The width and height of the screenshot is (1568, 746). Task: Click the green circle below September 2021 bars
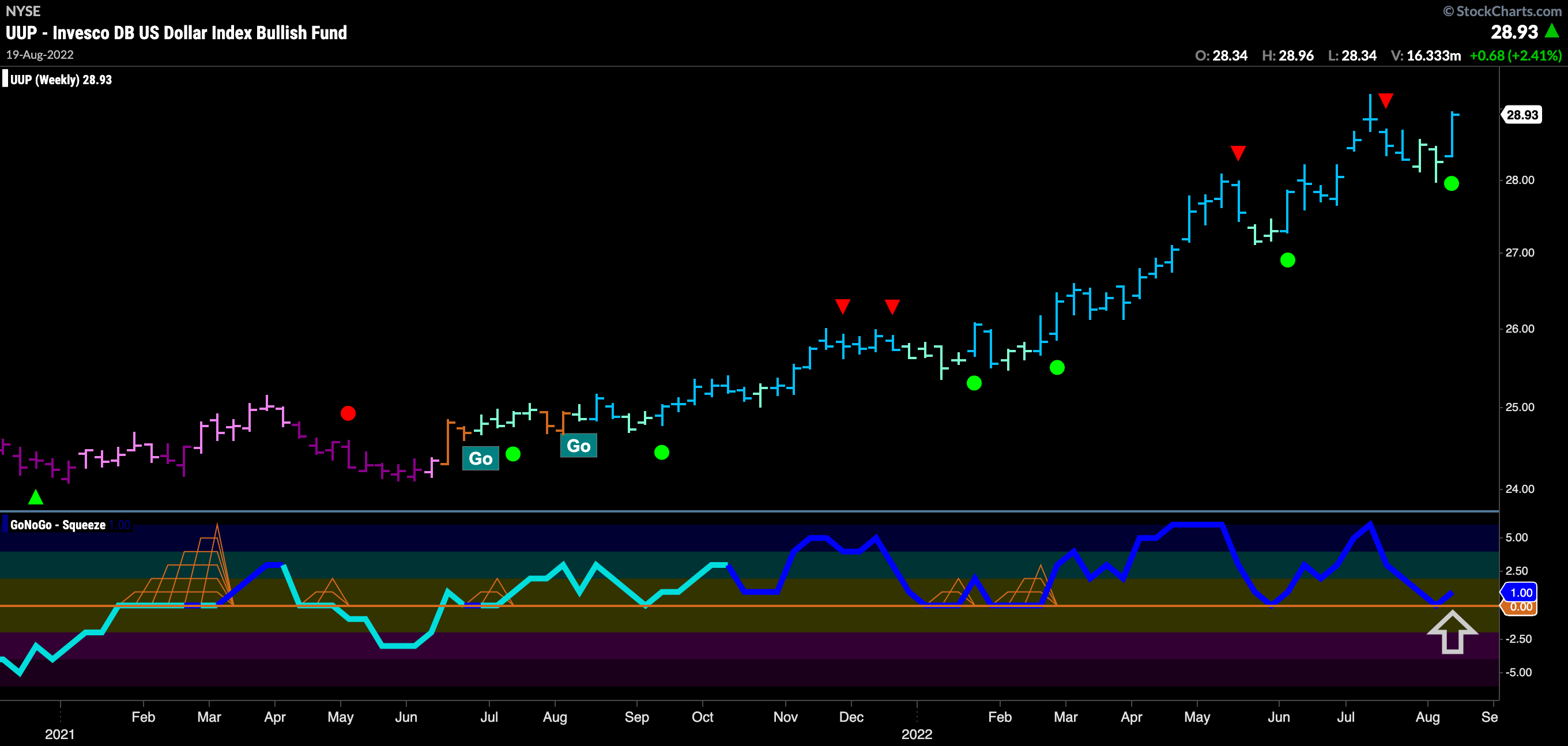[x=662, y=453]
